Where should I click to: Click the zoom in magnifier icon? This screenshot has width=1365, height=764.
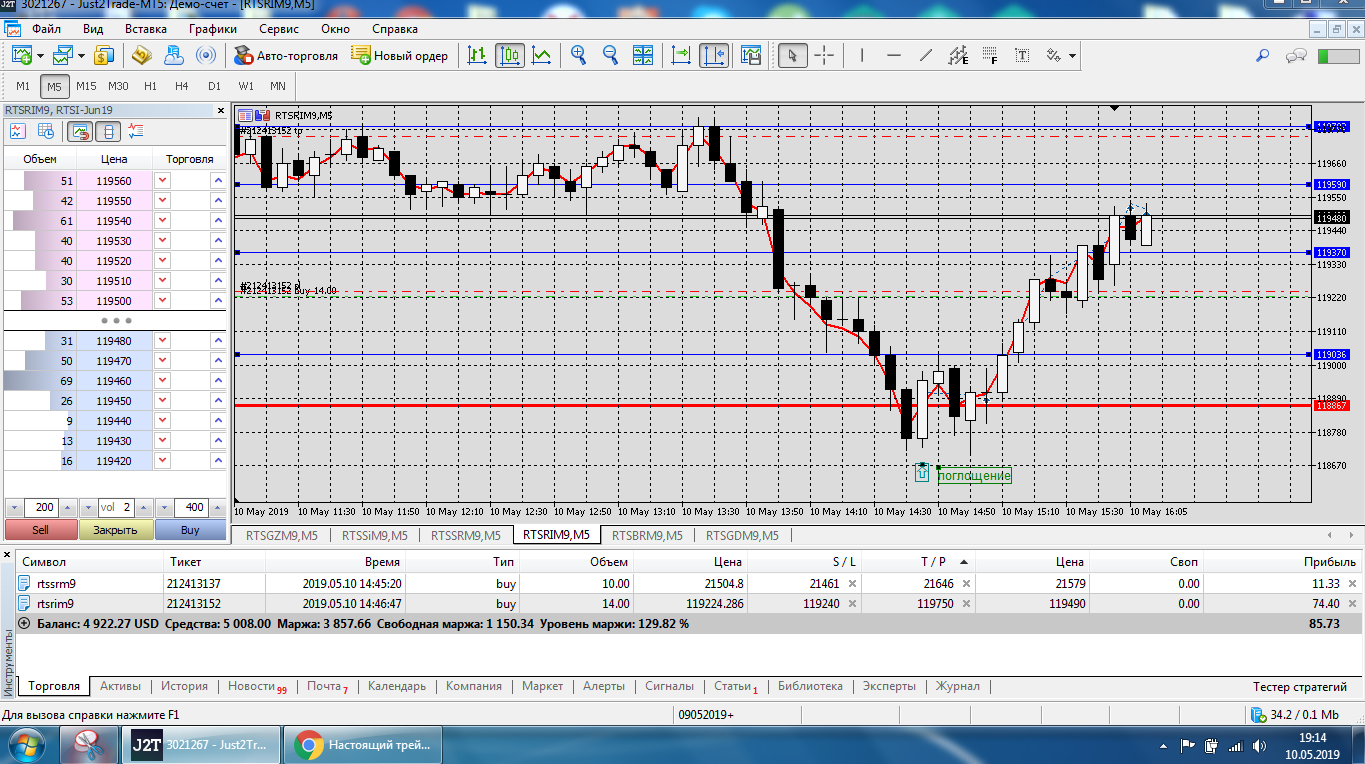pyautogui.click(x=578, y=56)
